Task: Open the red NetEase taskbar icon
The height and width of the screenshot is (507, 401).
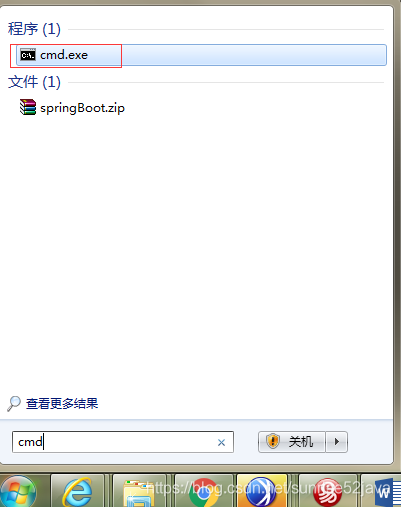Action: [x=327, y=492]
